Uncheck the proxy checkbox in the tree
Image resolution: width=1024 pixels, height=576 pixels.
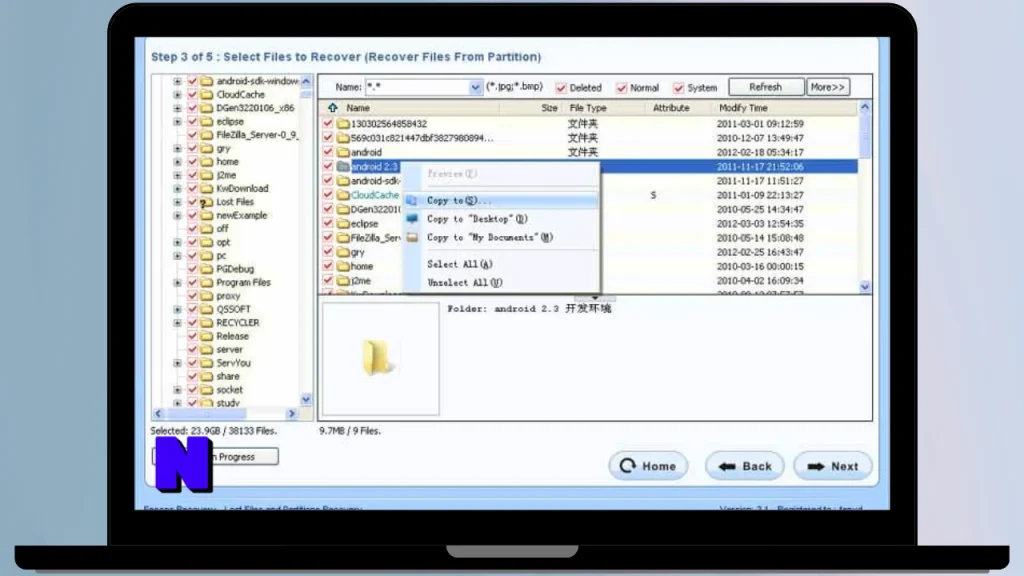point(192,296)
